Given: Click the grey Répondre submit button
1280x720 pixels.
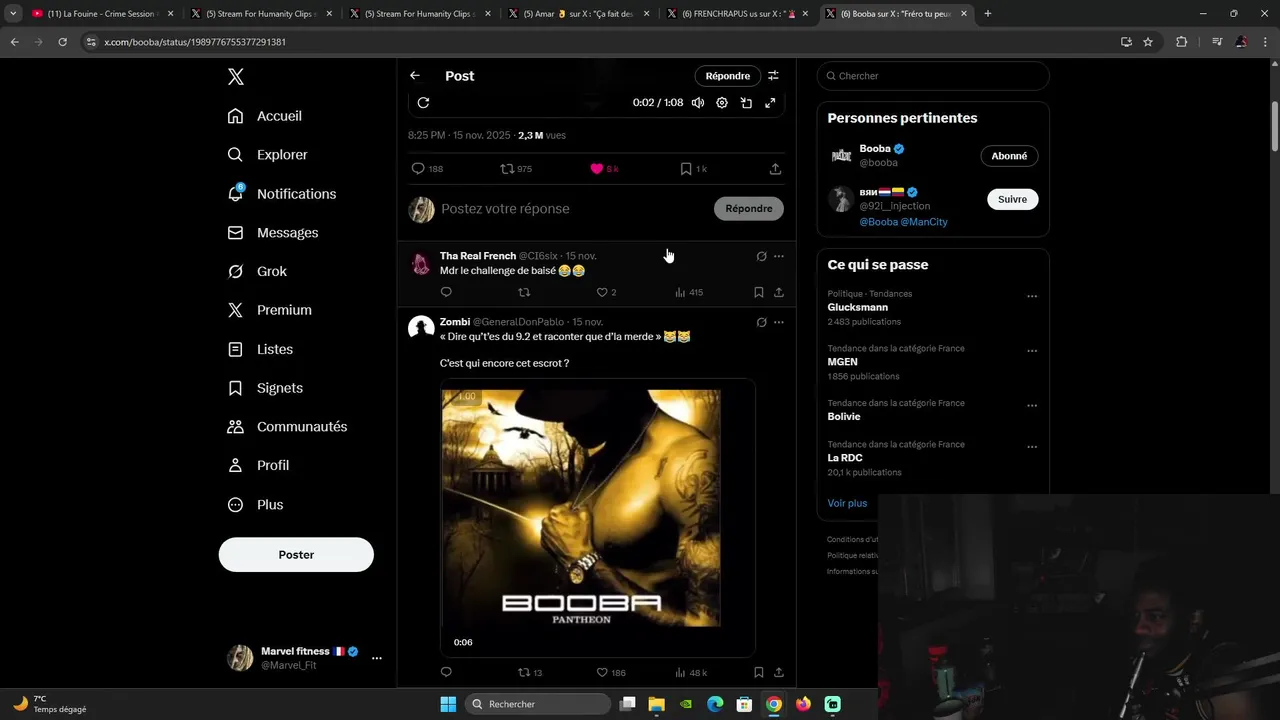Looking at the screenshot, I should click(749, 208).
